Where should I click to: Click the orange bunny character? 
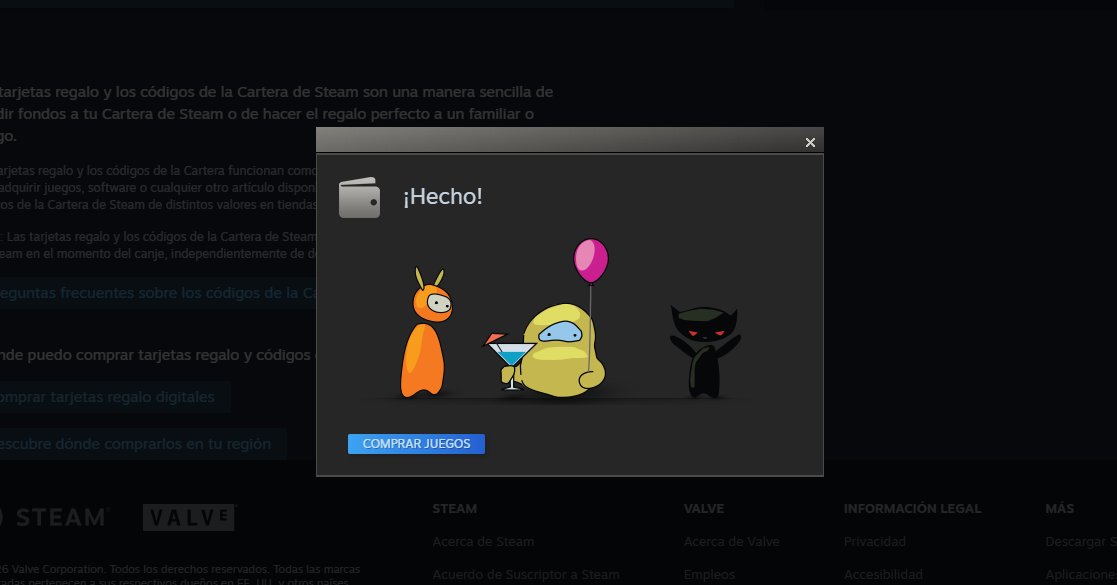(x=426, y=333)
